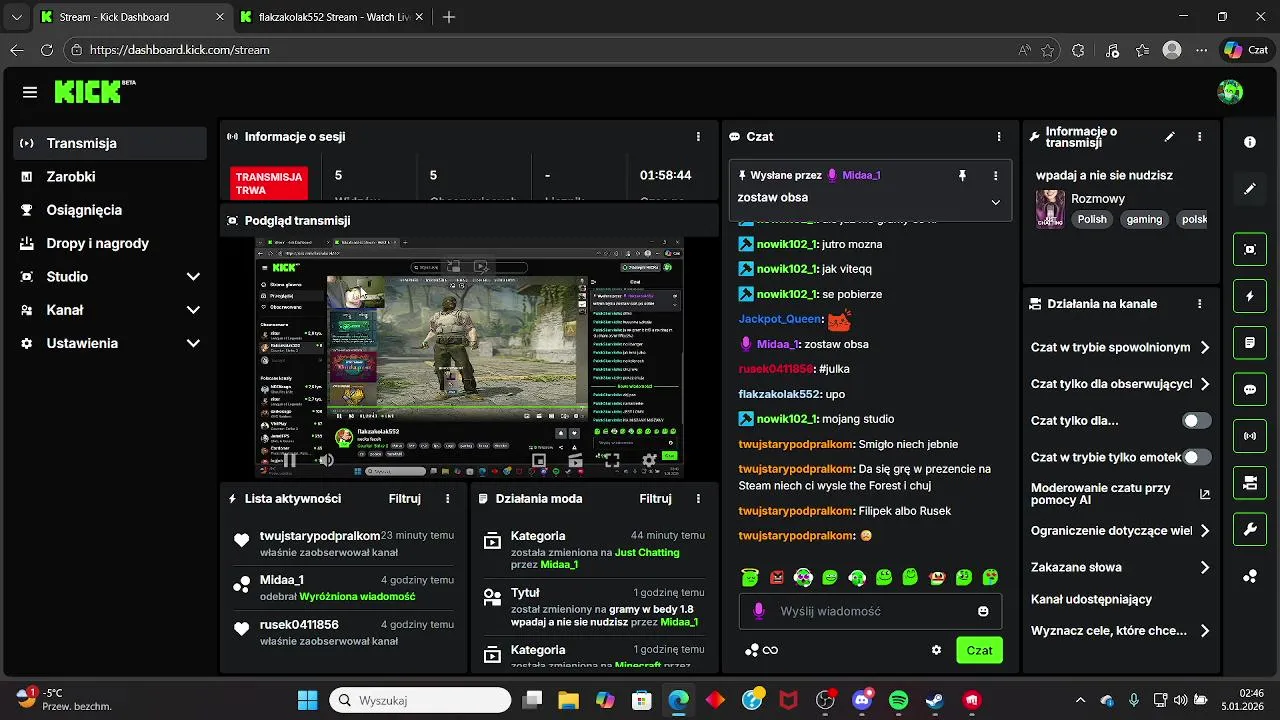Click the Polish tag chip
Viewport: 1280px width, 720px height.
click(x=1092, y=219)
